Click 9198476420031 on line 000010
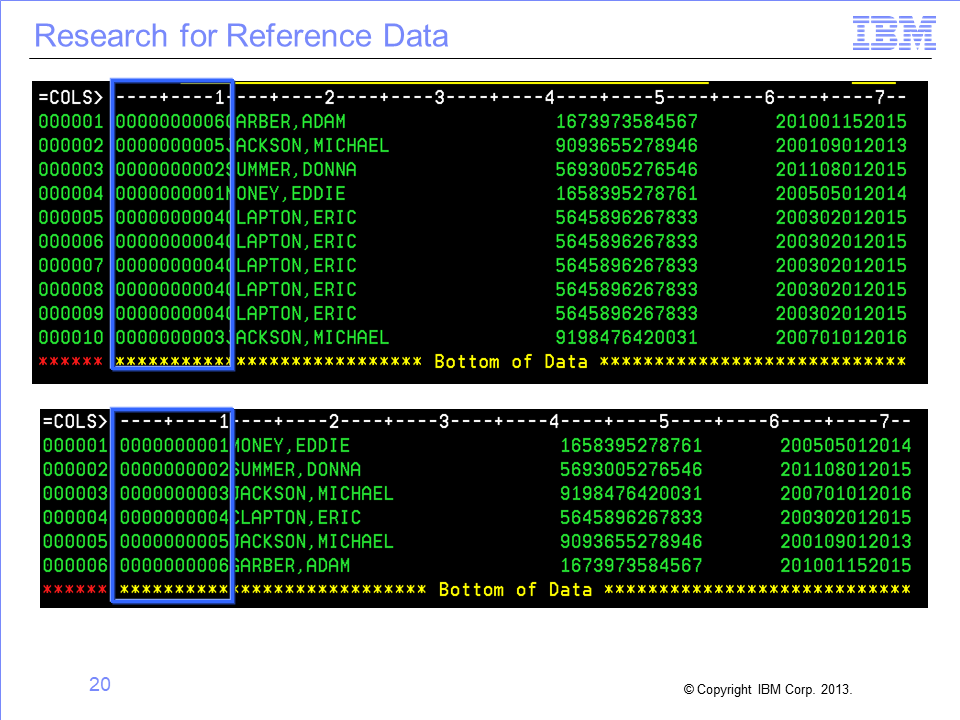Viewport: 960px width, 720px height. (x=626, y=337)
